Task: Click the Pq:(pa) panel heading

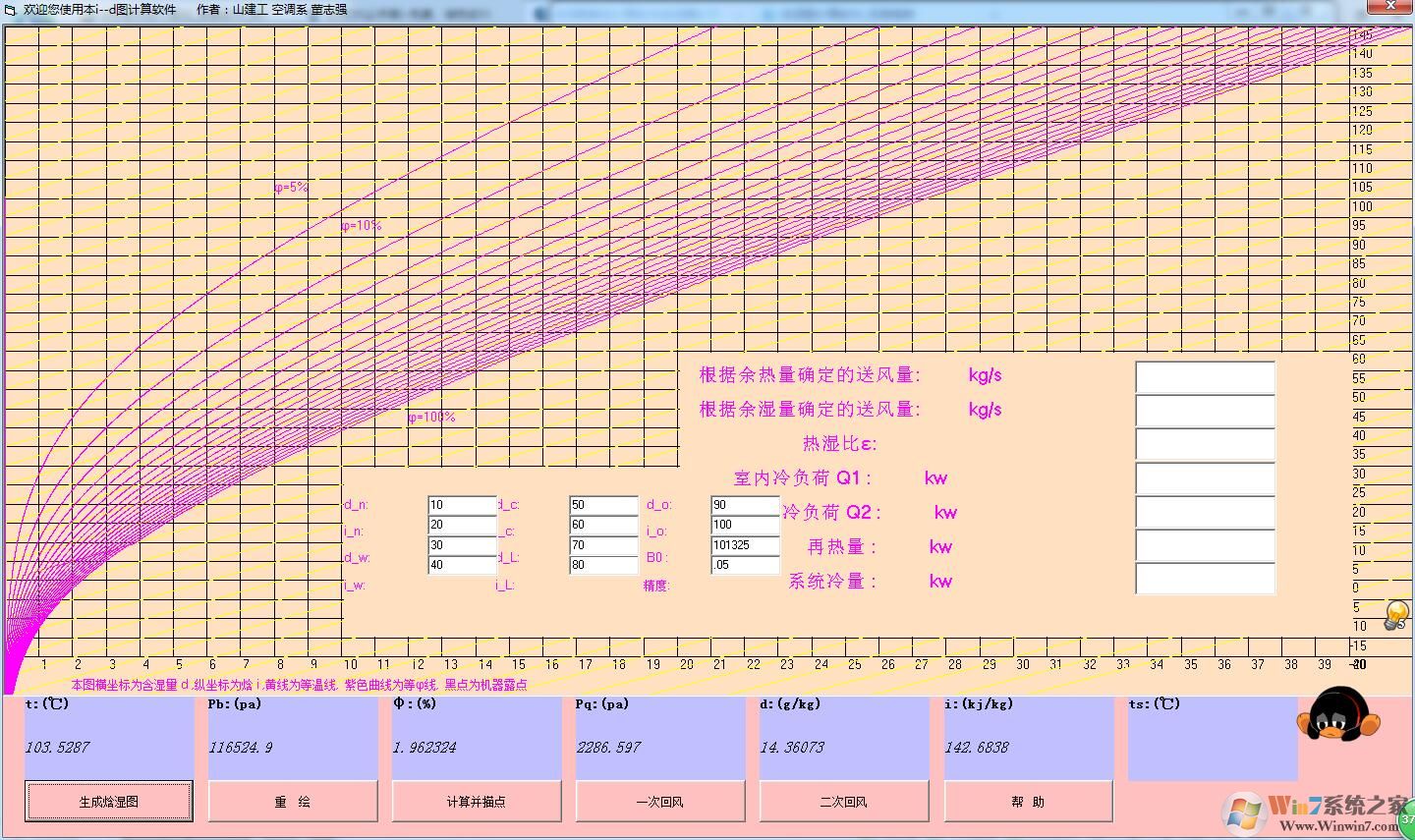Action: click(602, 704)
